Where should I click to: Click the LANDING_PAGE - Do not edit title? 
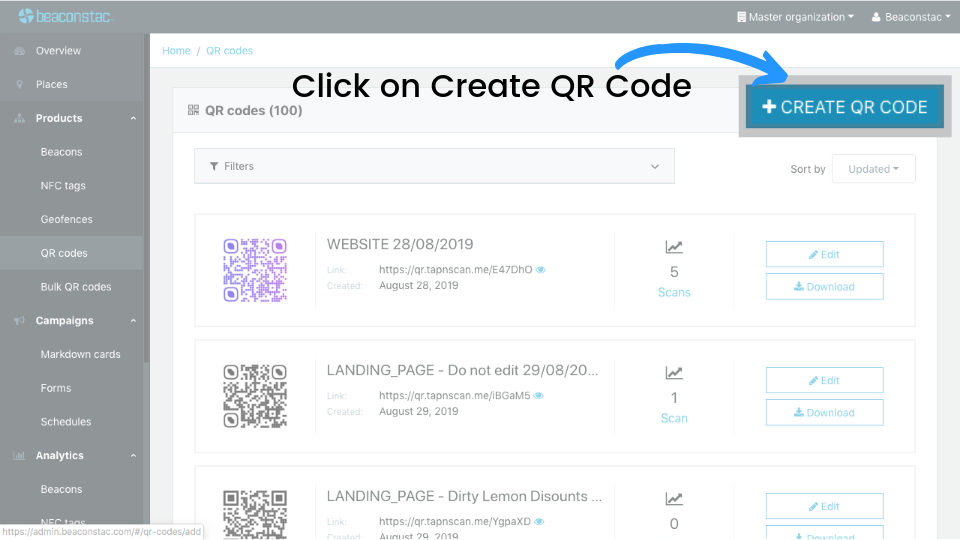462,370
